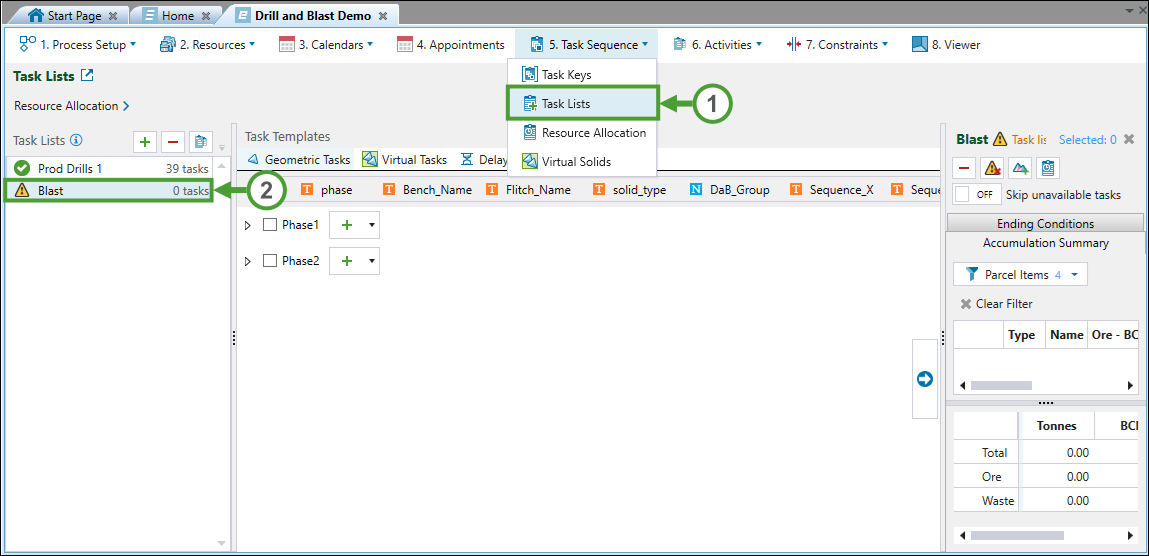Click the Tonnes table bottom horizontal scrollbar
Screen dimensions: 1149x556
pos(1045,535)
